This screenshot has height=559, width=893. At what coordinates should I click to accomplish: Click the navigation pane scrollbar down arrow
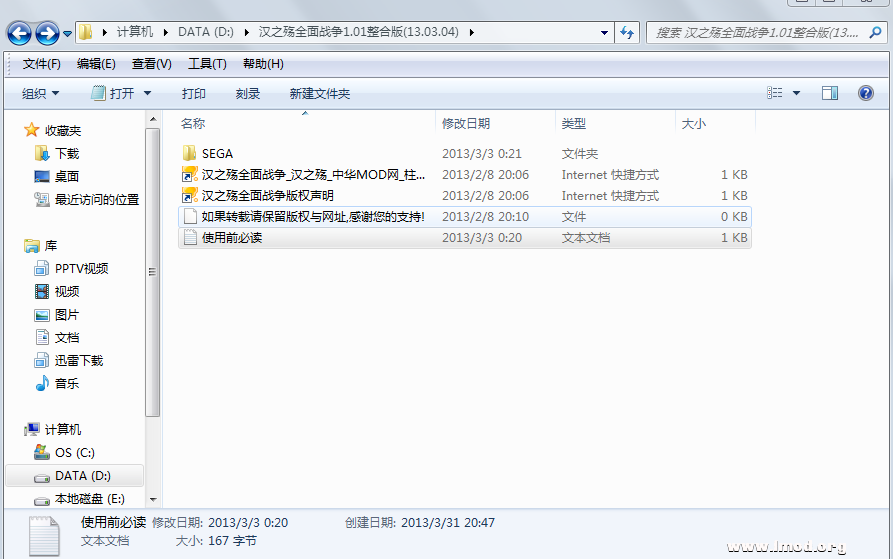(x=153, y=498)
